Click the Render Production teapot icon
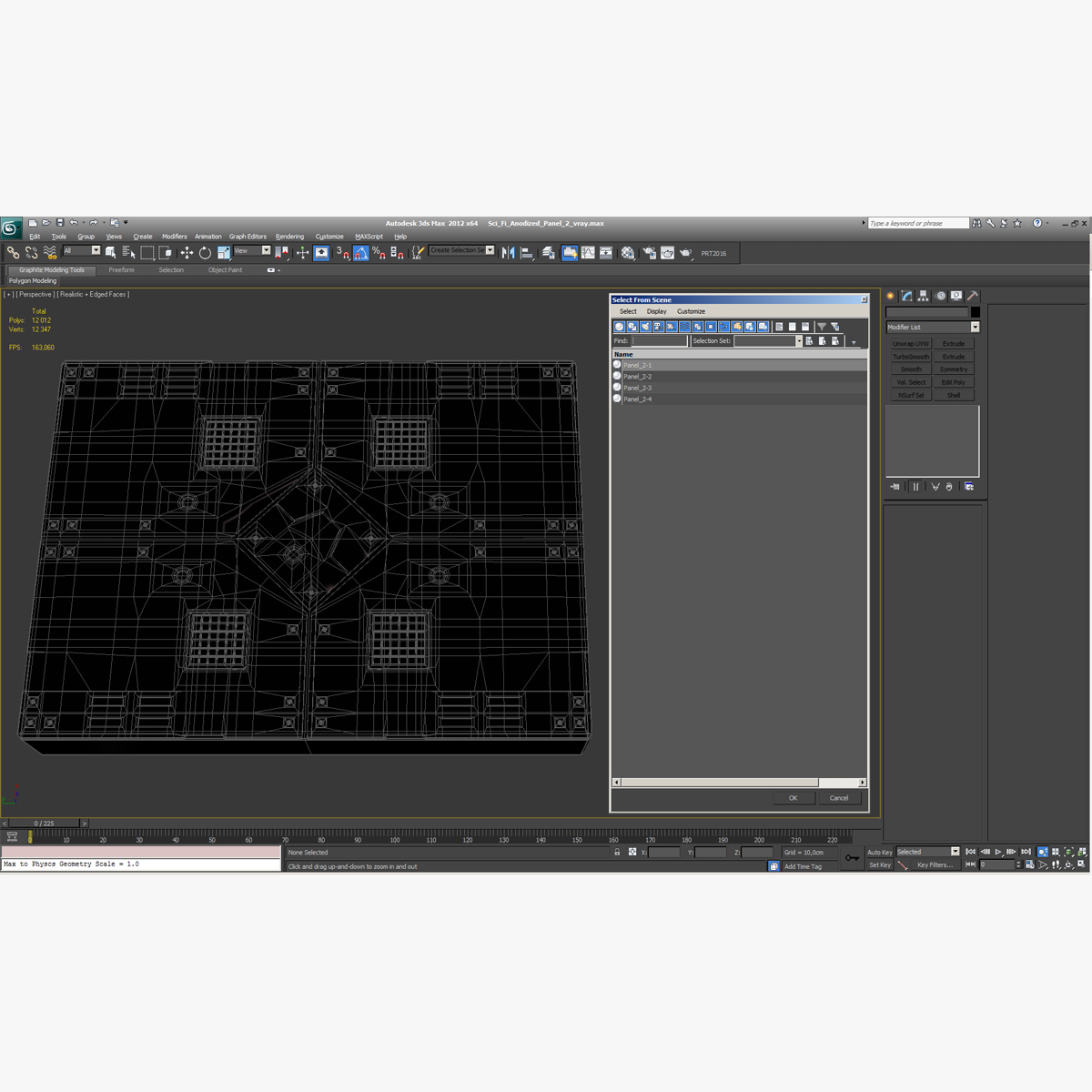 point(685,253)
